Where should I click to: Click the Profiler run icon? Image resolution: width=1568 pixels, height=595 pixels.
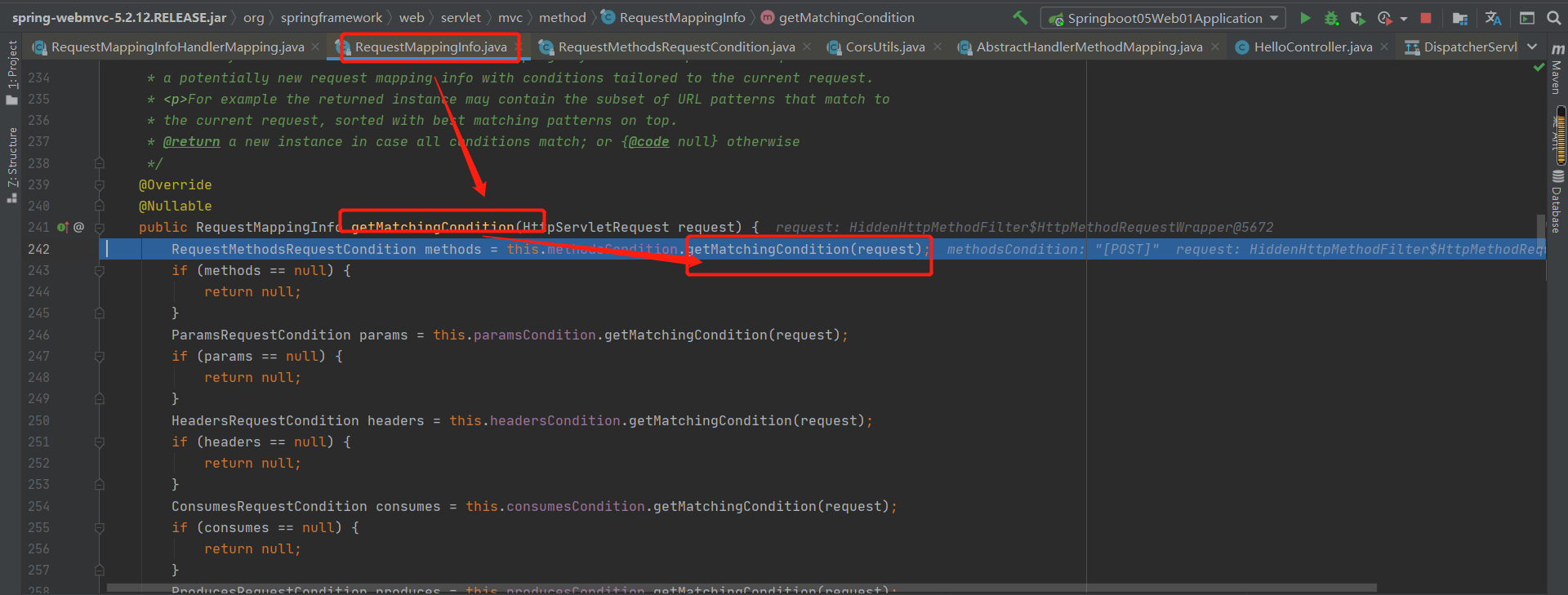1384,18
